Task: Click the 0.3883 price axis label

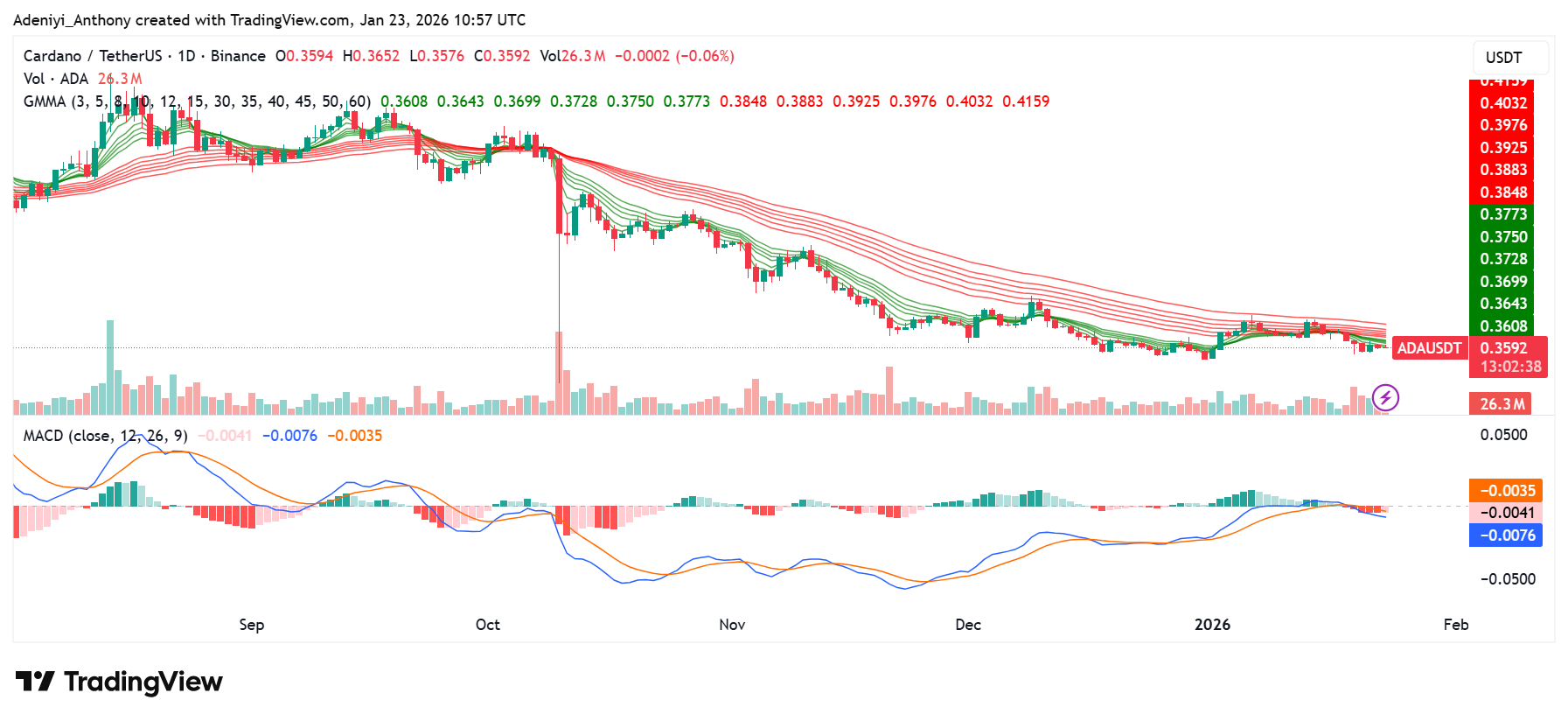Action: click(1503, 170)
